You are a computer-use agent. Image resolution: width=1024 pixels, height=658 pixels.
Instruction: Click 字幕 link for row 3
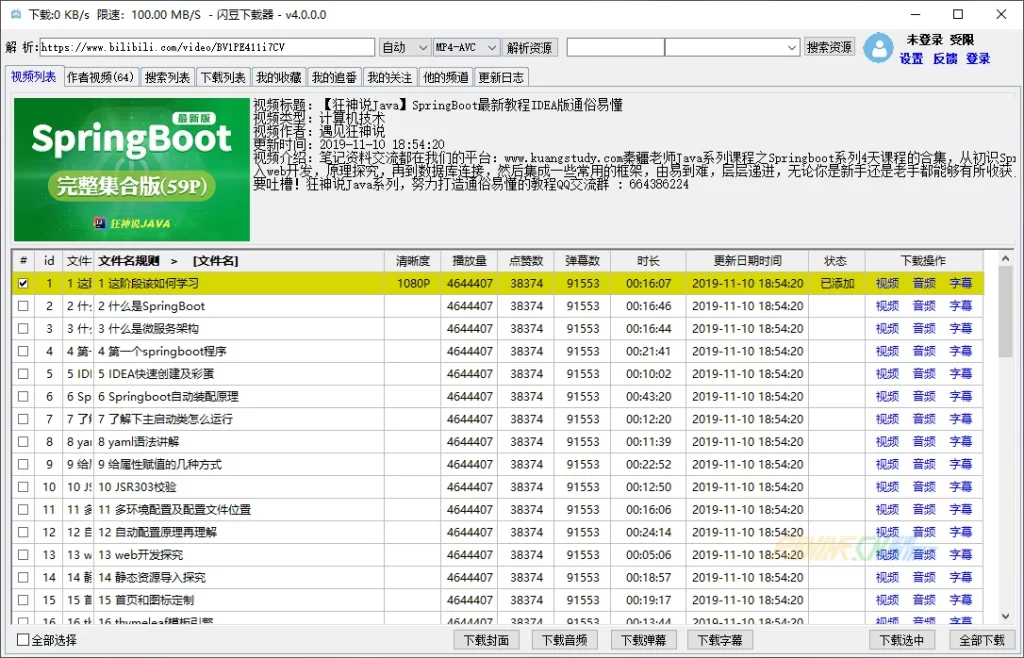point(960,329)
